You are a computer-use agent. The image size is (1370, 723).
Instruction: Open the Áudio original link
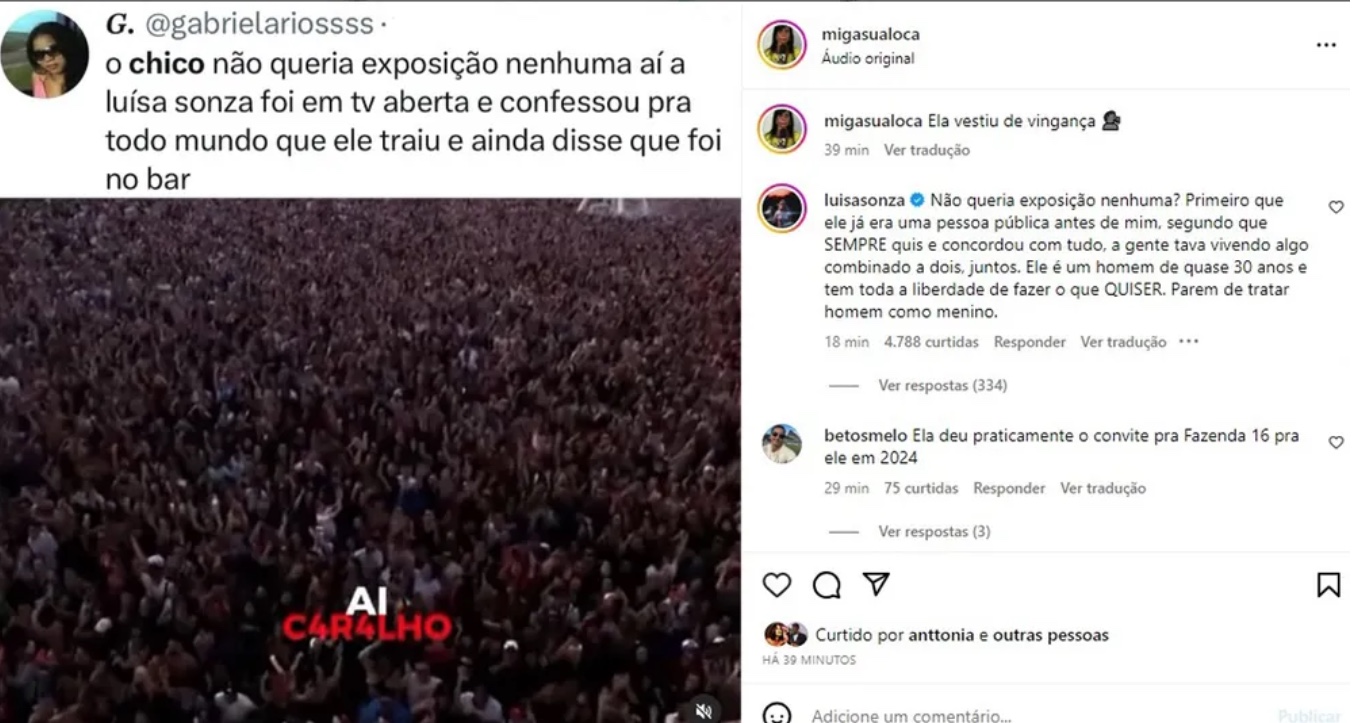coord(868,58)
